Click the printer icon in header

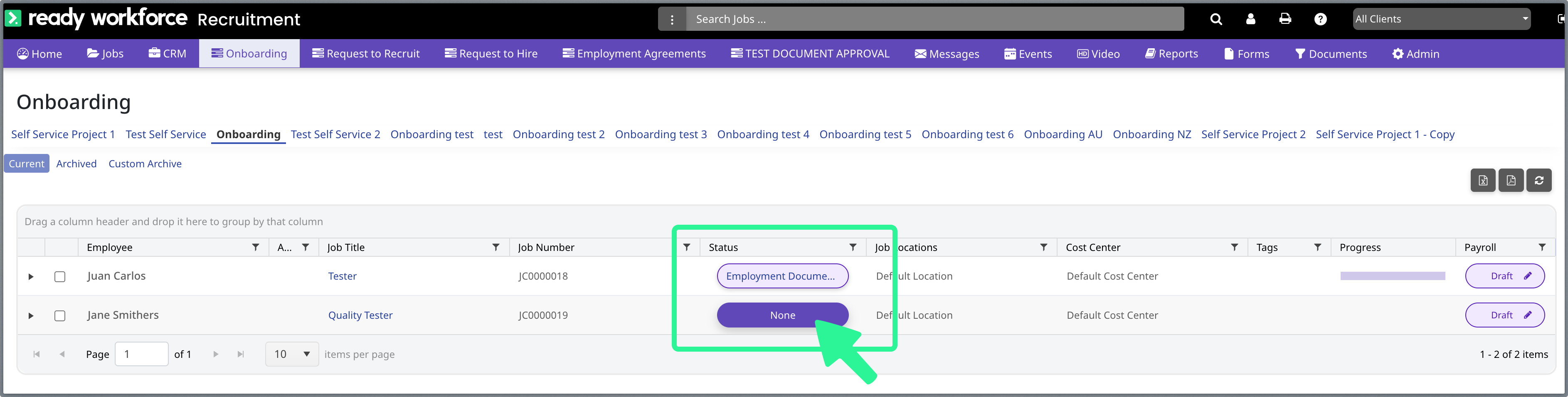pyautogui.click(x=1285, y=19)
